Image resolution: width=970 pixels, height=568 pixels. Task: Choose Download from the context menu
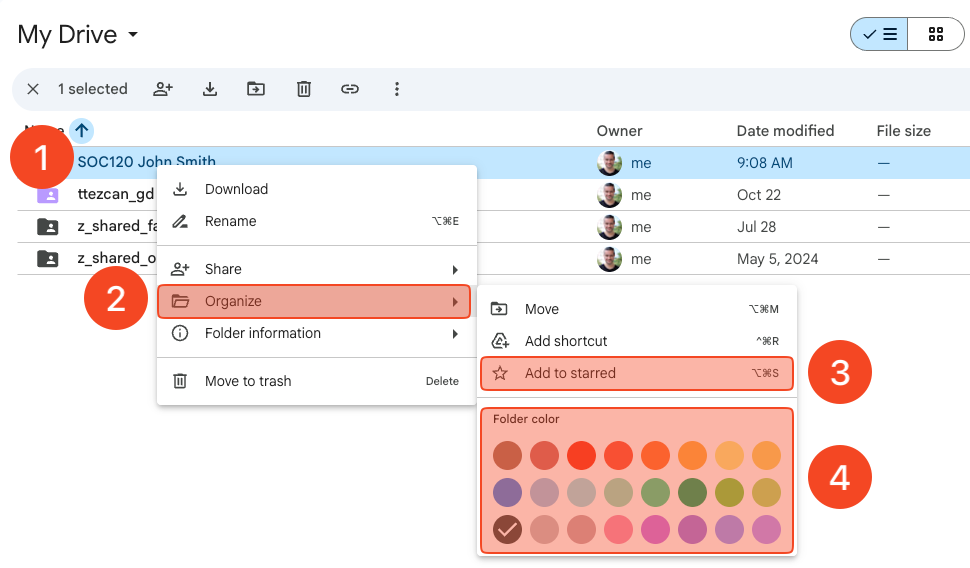(x=317, y=189)
